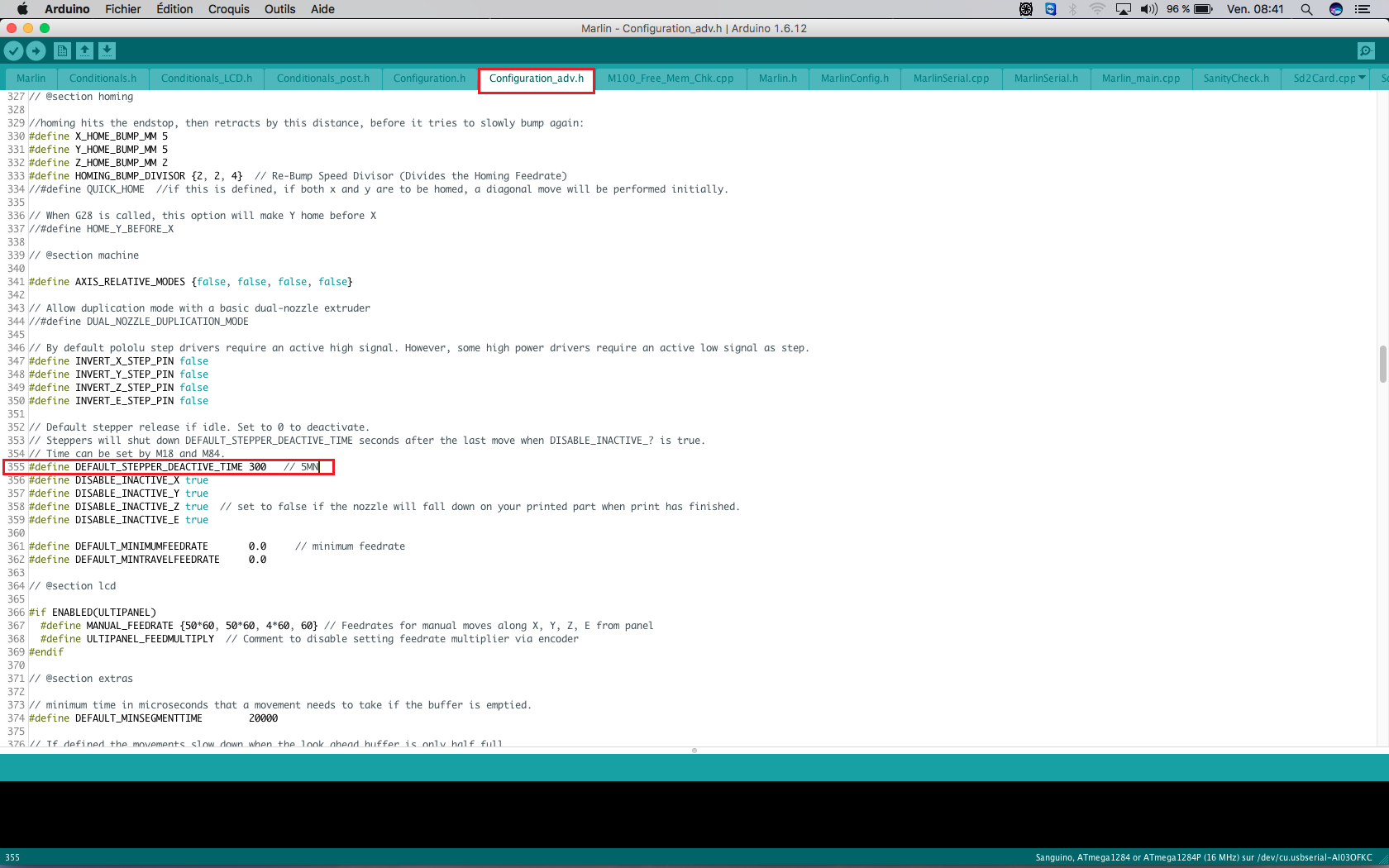The image size is (1389, 868).
Task: Switch to the Conditionals.h tab
Action: [x=103, y=79]
